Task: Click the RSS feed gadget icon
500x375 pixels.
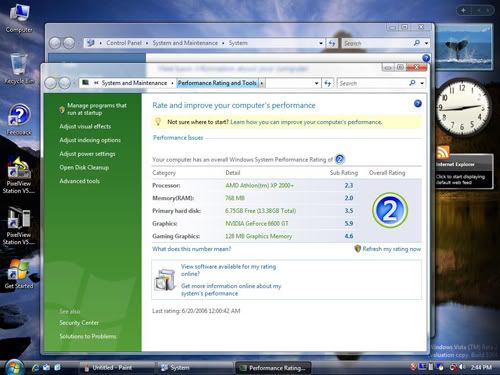Action: point(443,152)
